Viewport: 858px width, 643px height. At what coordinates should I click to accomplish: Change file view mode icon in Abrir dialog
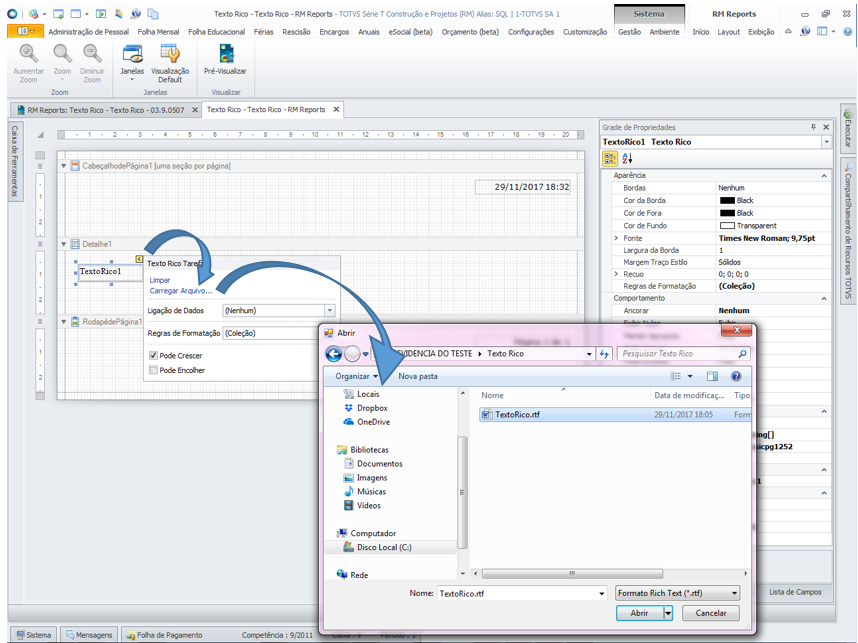(x=676, y=376)
